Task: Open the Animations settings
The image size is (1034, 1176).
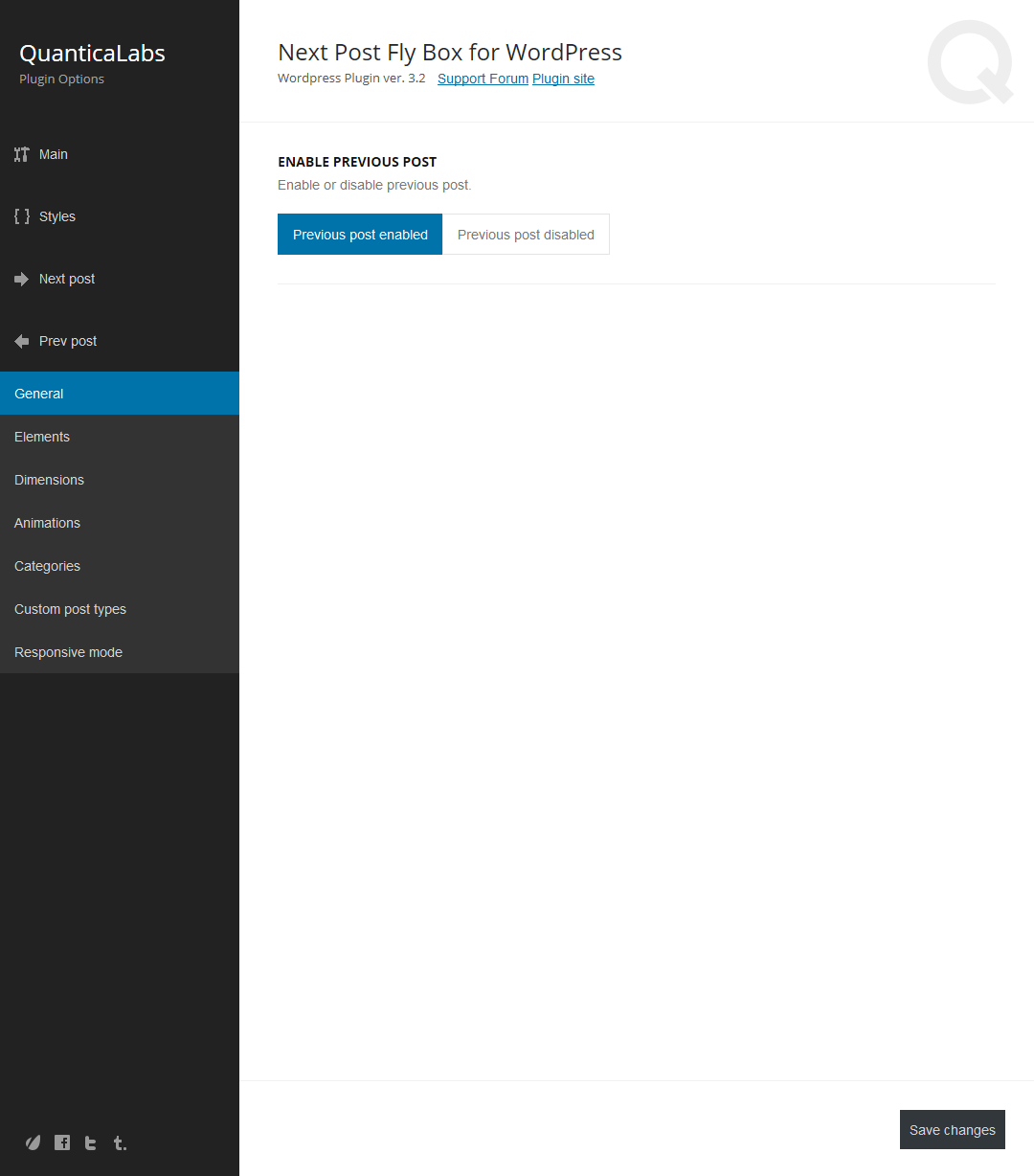Action: (x=120, y=523)
